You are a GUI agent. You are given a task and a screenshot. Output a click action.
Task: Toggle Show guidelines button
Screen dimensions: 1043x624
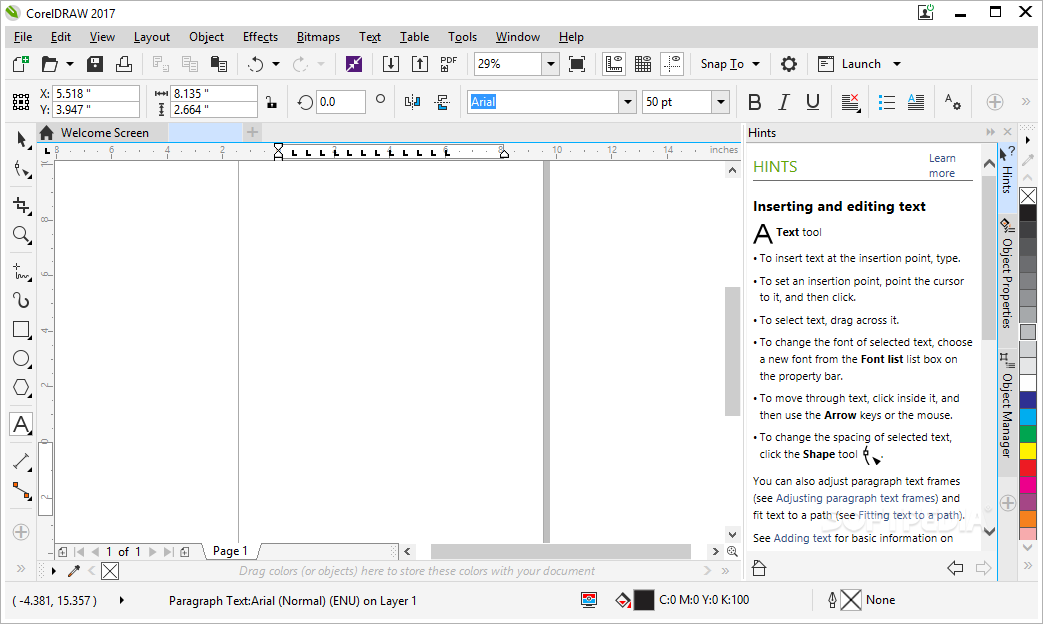click(x=672, y=64)
